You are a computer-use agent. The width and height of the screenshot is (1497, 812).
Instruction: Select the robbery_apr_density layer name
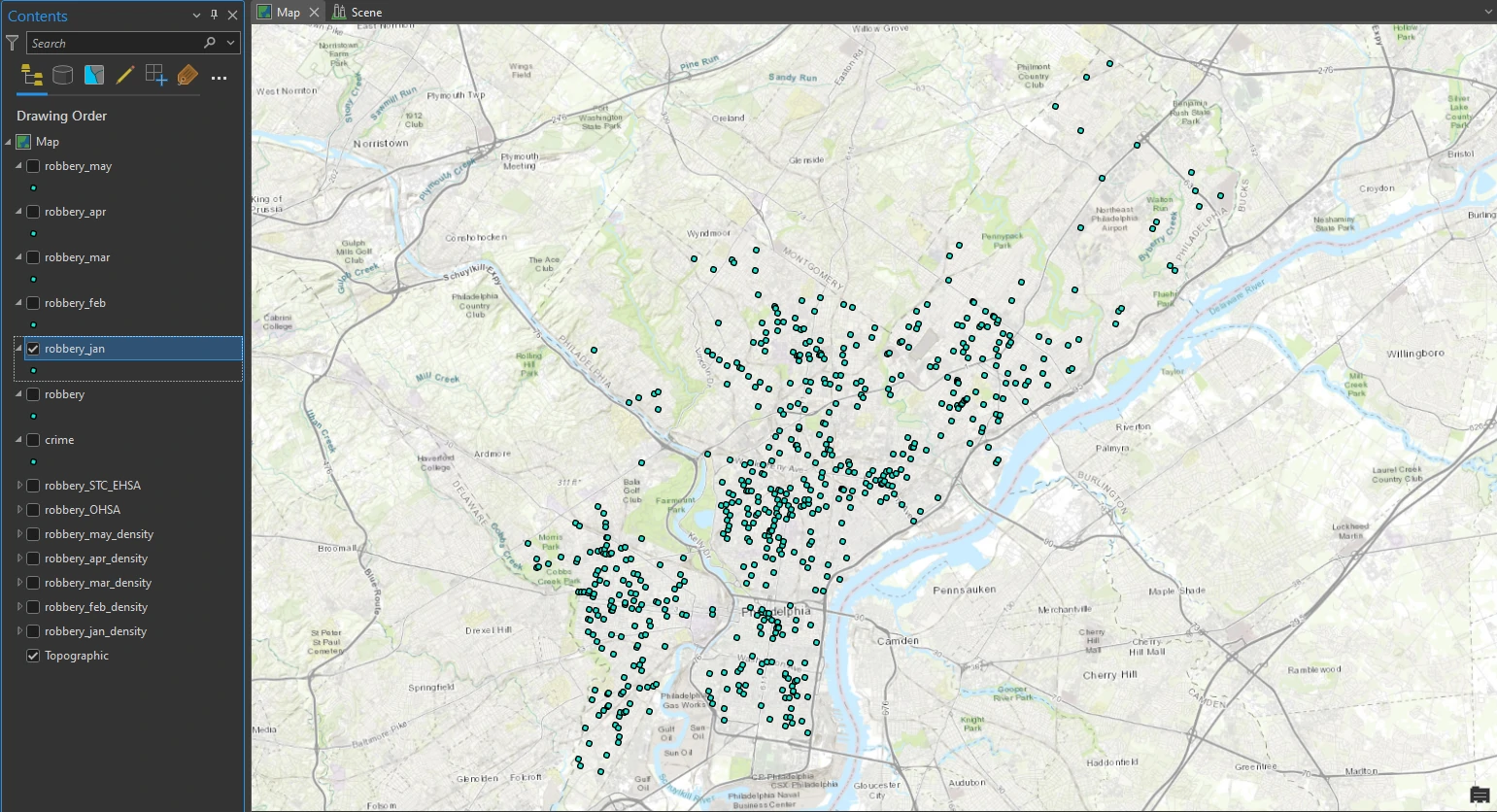96,558
